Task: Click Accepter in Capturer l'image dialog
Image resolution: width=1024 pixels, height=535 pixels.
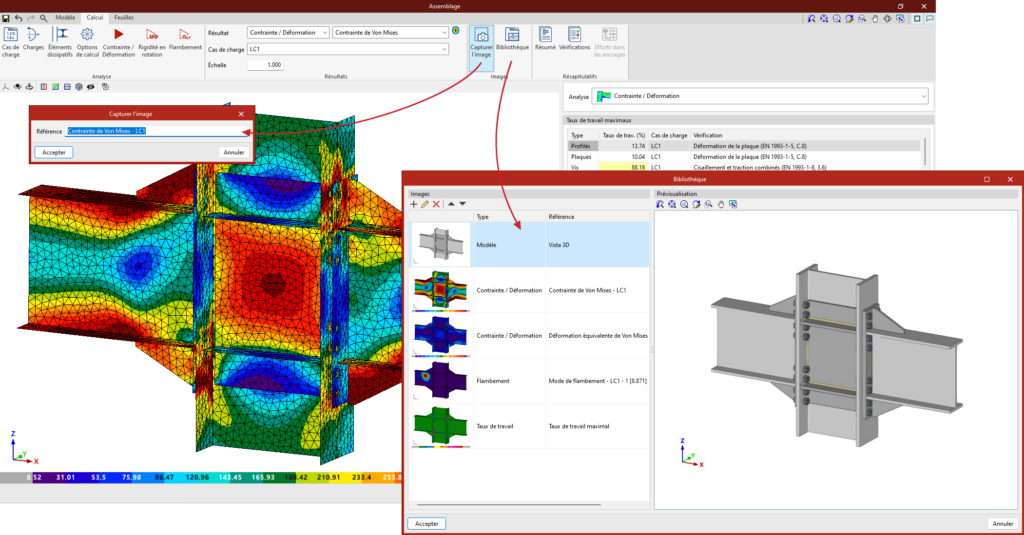Action: click(53, 152)
